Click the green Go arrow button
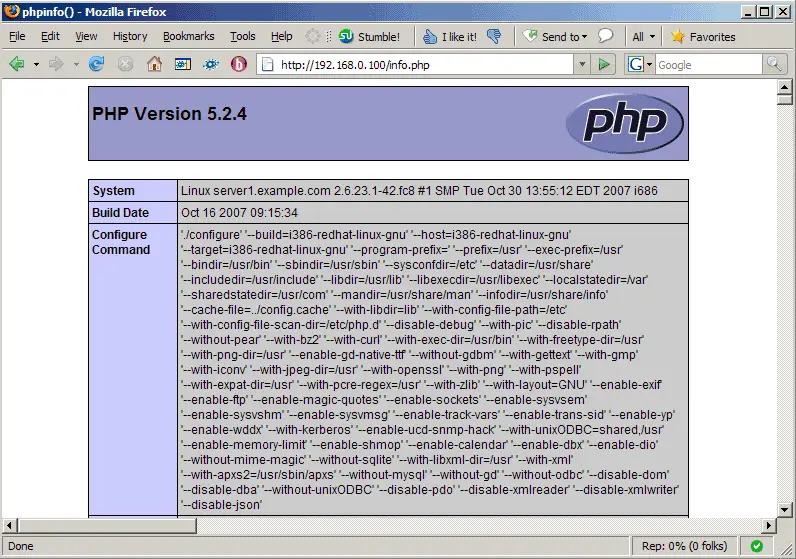 [x=604, y=64]
